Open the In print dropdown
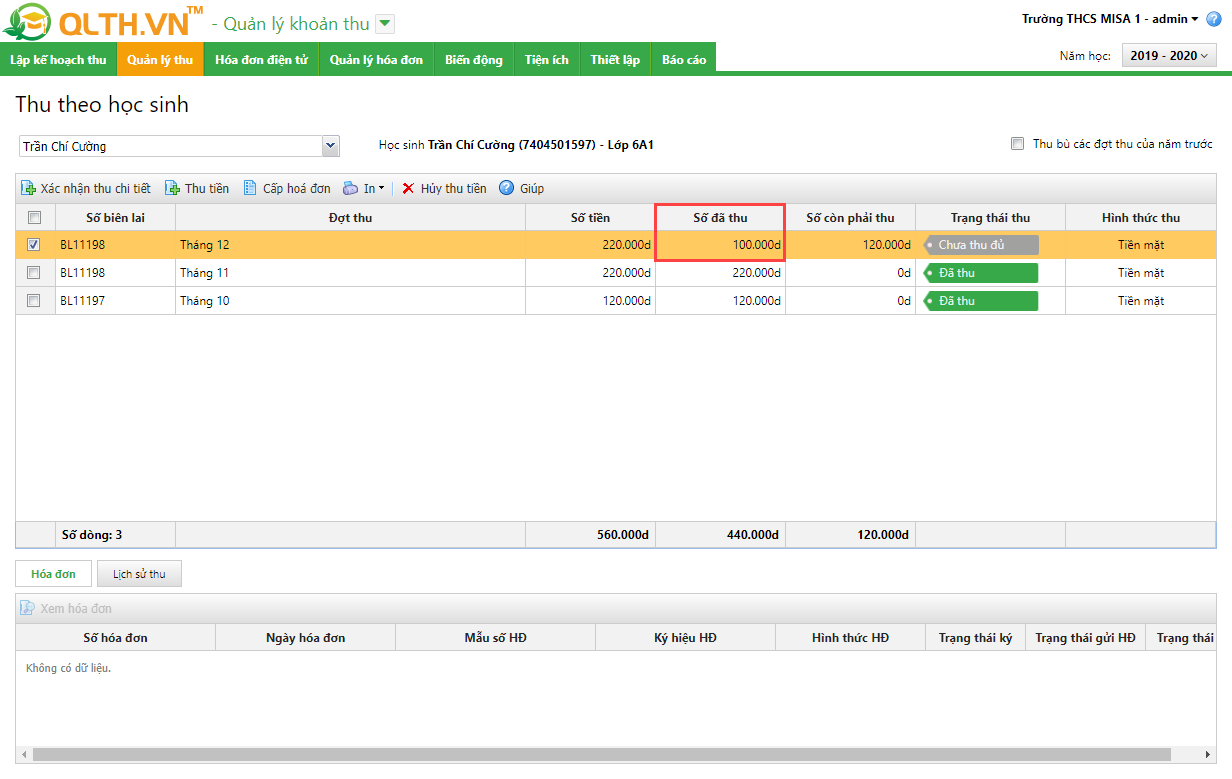The image size is (1232, 779). coord(363,188)
